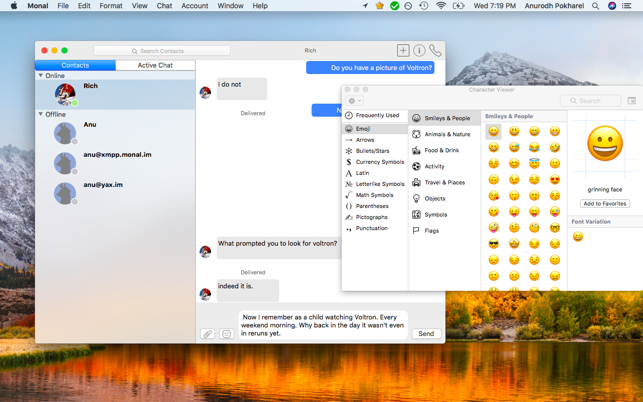Switch to the Active Chat tab
Screen dimensions: 643x402
coord(155,65)
